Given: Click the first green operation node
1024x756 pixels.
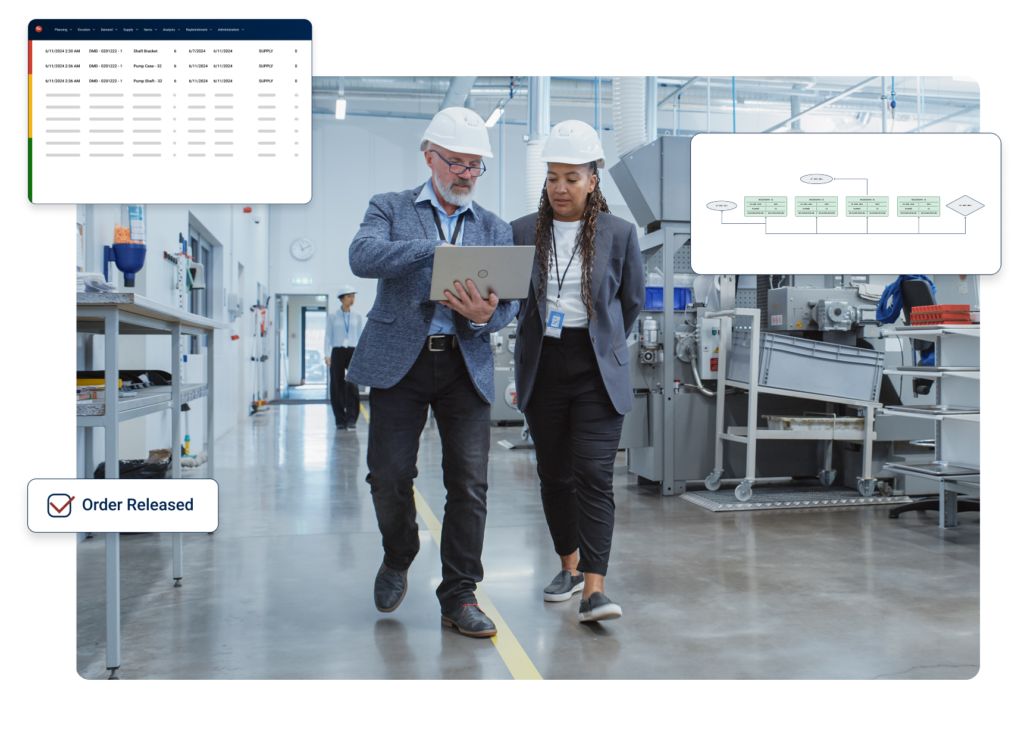Looking at the screenshot, I should 765,205.
